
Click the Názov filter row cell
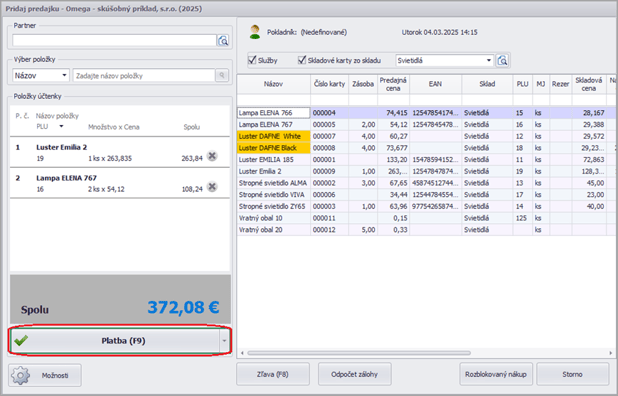click(x=274, y=100)
